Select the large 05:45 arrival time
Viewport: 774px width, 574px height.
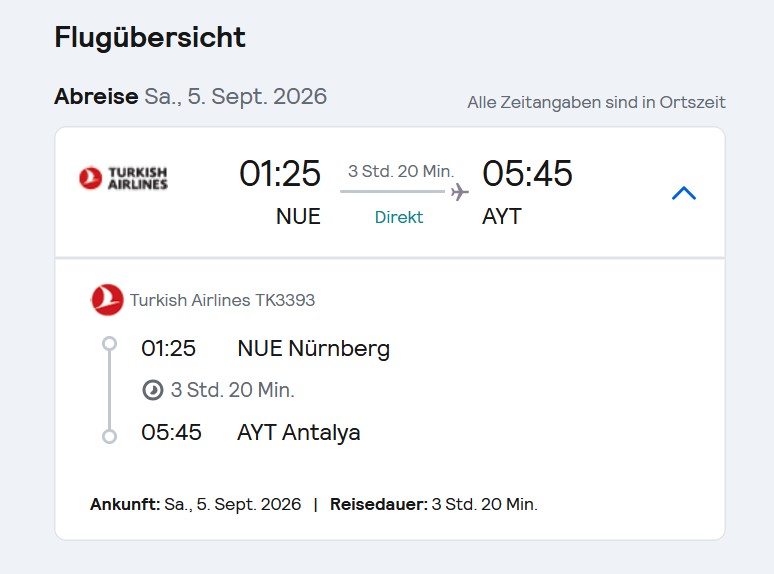pos(527,174)
